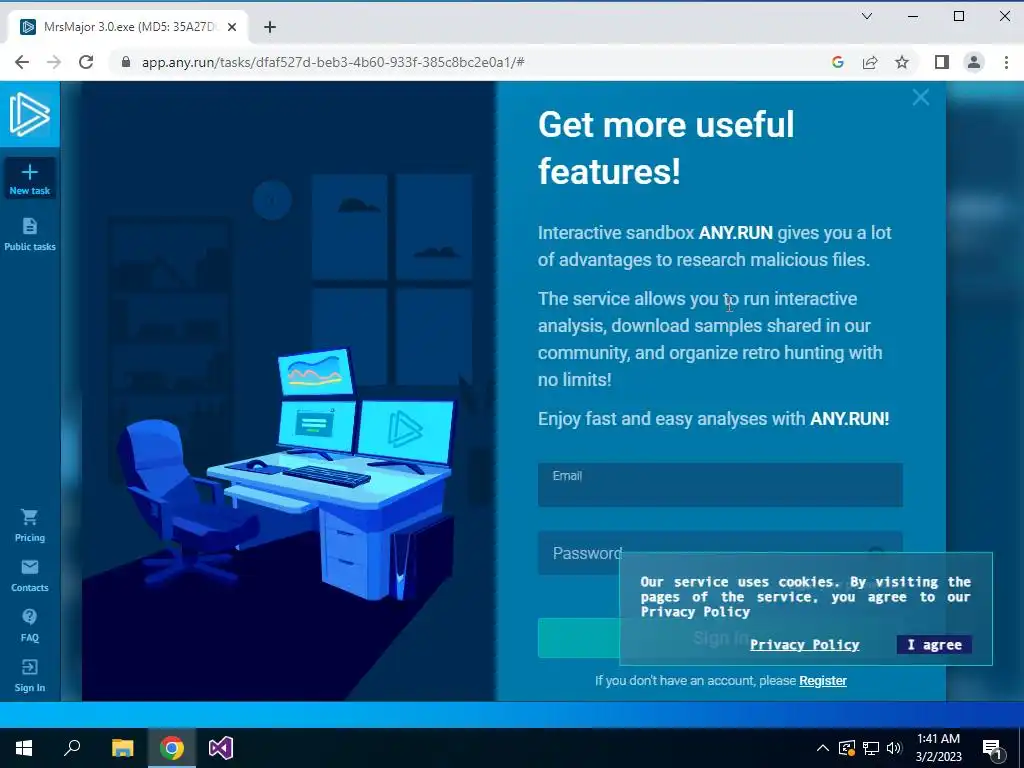Open a new Chrome tab
Screen dimensions: 1024x768
pos(270,27)
